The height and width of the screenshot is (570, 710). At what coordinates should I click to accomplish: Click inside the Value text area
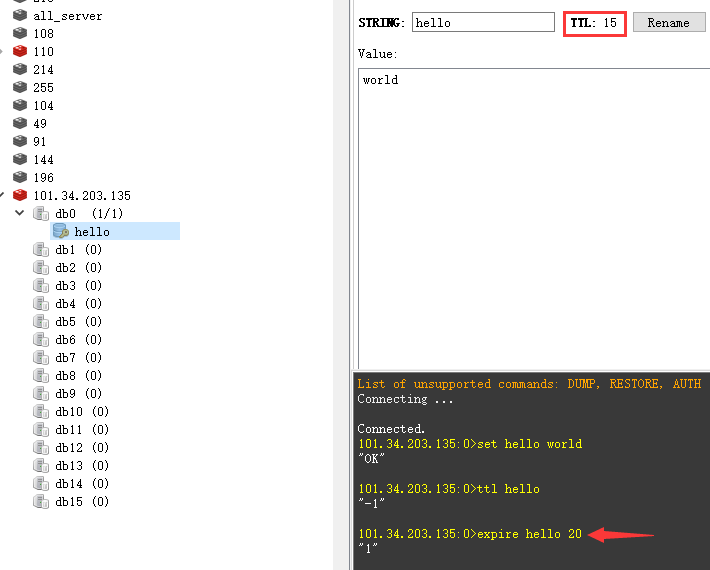click(530, 220)
